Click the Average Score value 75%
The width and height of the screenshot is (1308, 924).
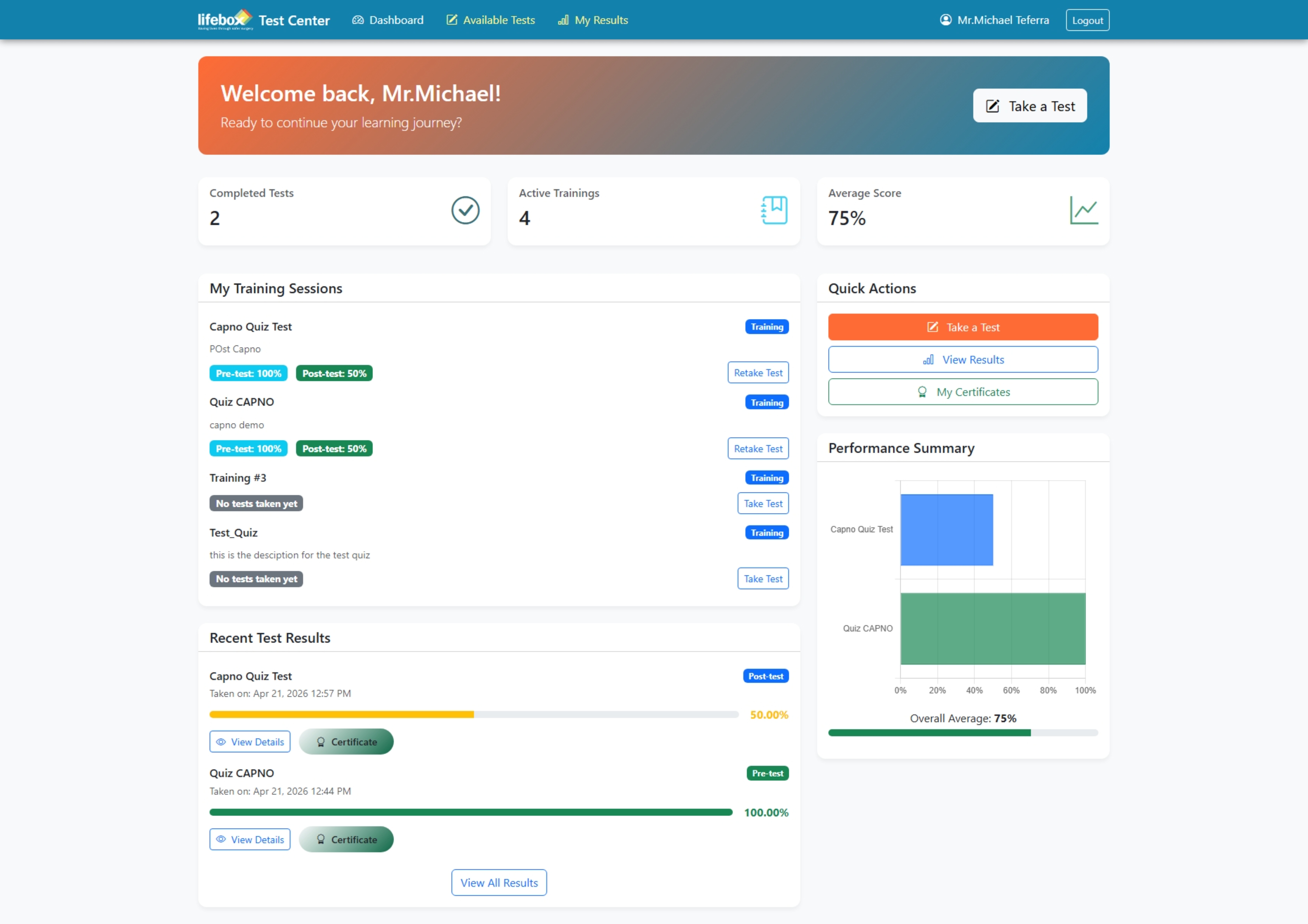tap(847, 218)
